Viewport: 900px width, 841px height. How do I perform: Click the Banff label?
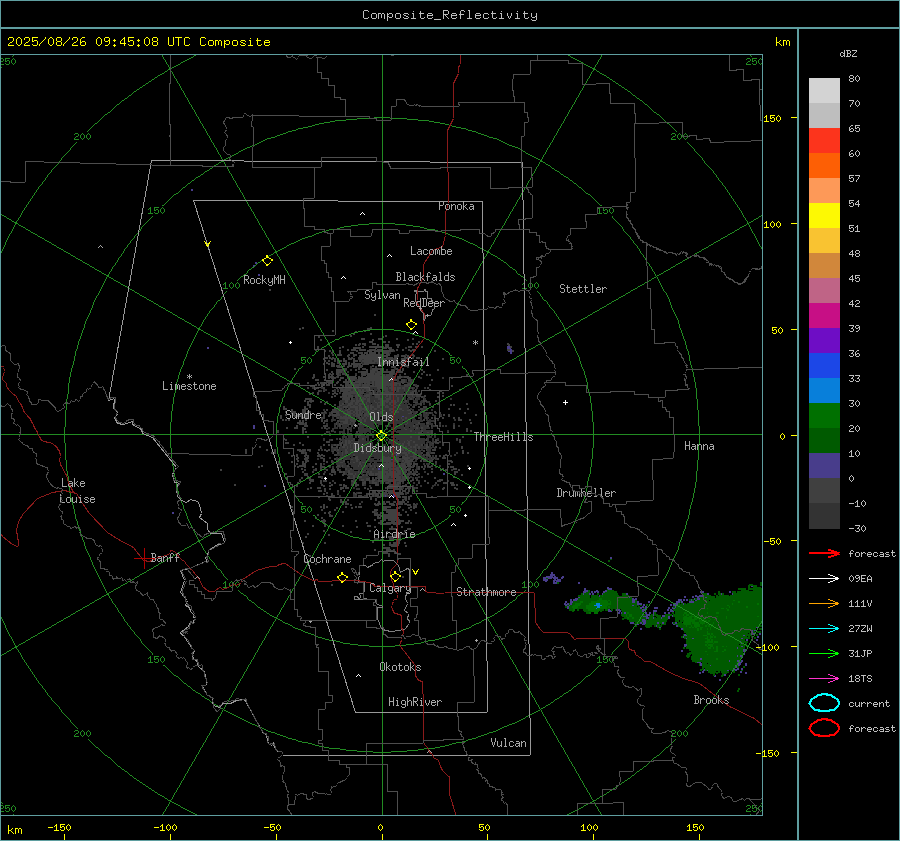(x=165, y=557)
